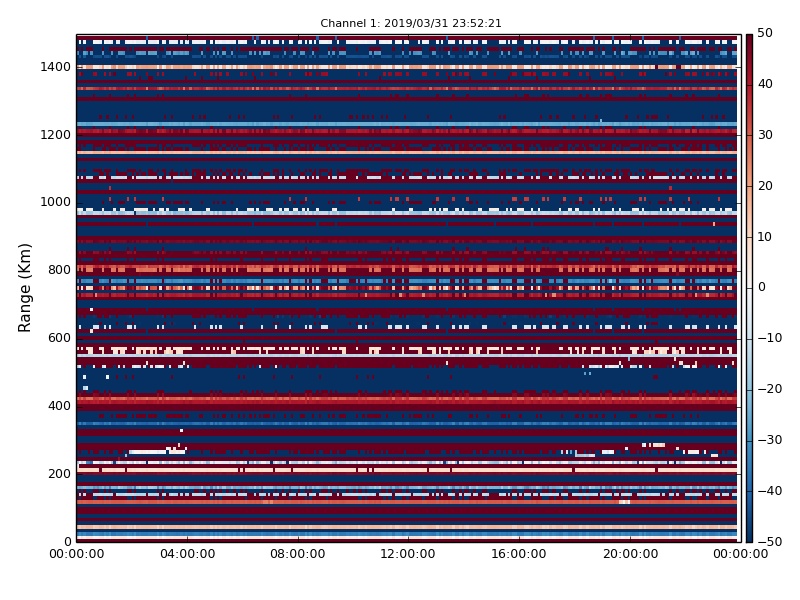The width and height of the screenshot is (800, 600).
Task: Click the colorbar value −10
Action: click(x=769, y=338)
